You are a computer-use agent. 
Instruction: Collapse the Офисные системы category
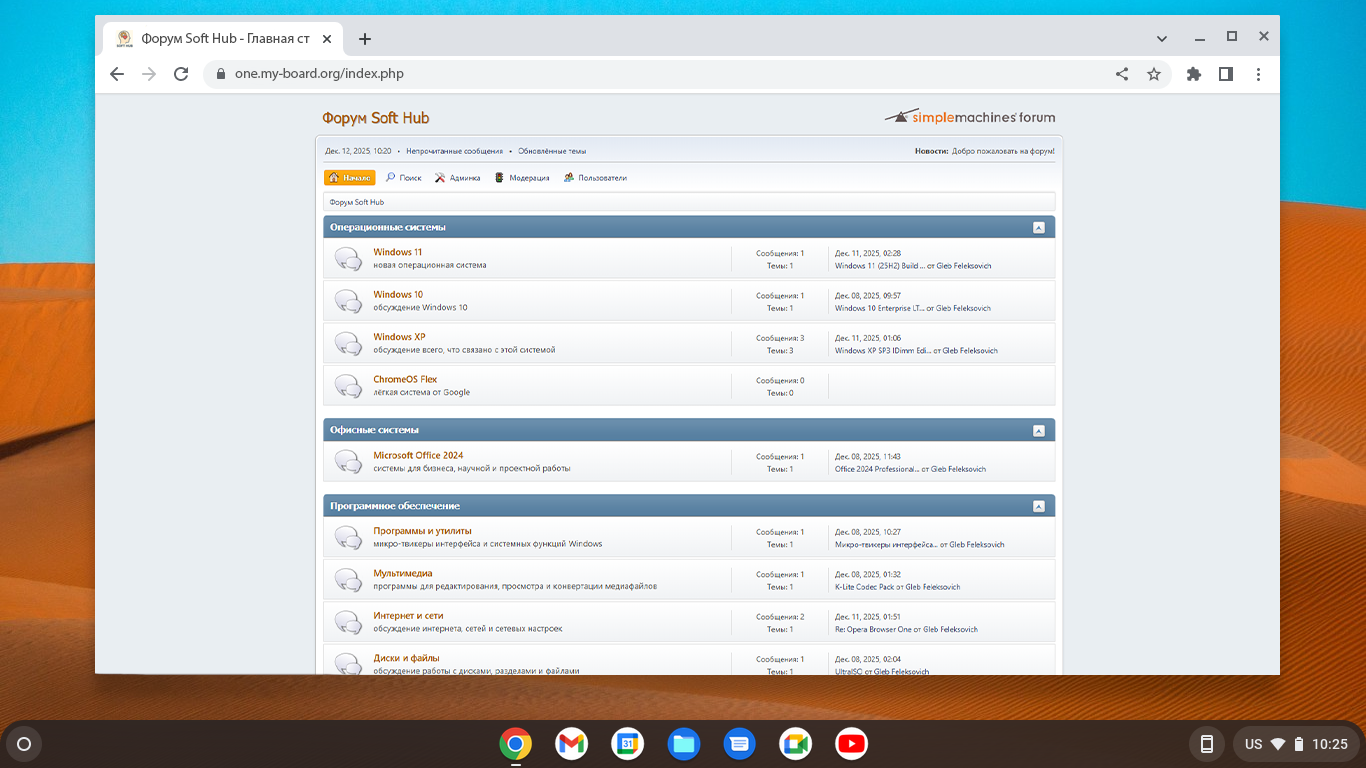tap(1038, 430)
